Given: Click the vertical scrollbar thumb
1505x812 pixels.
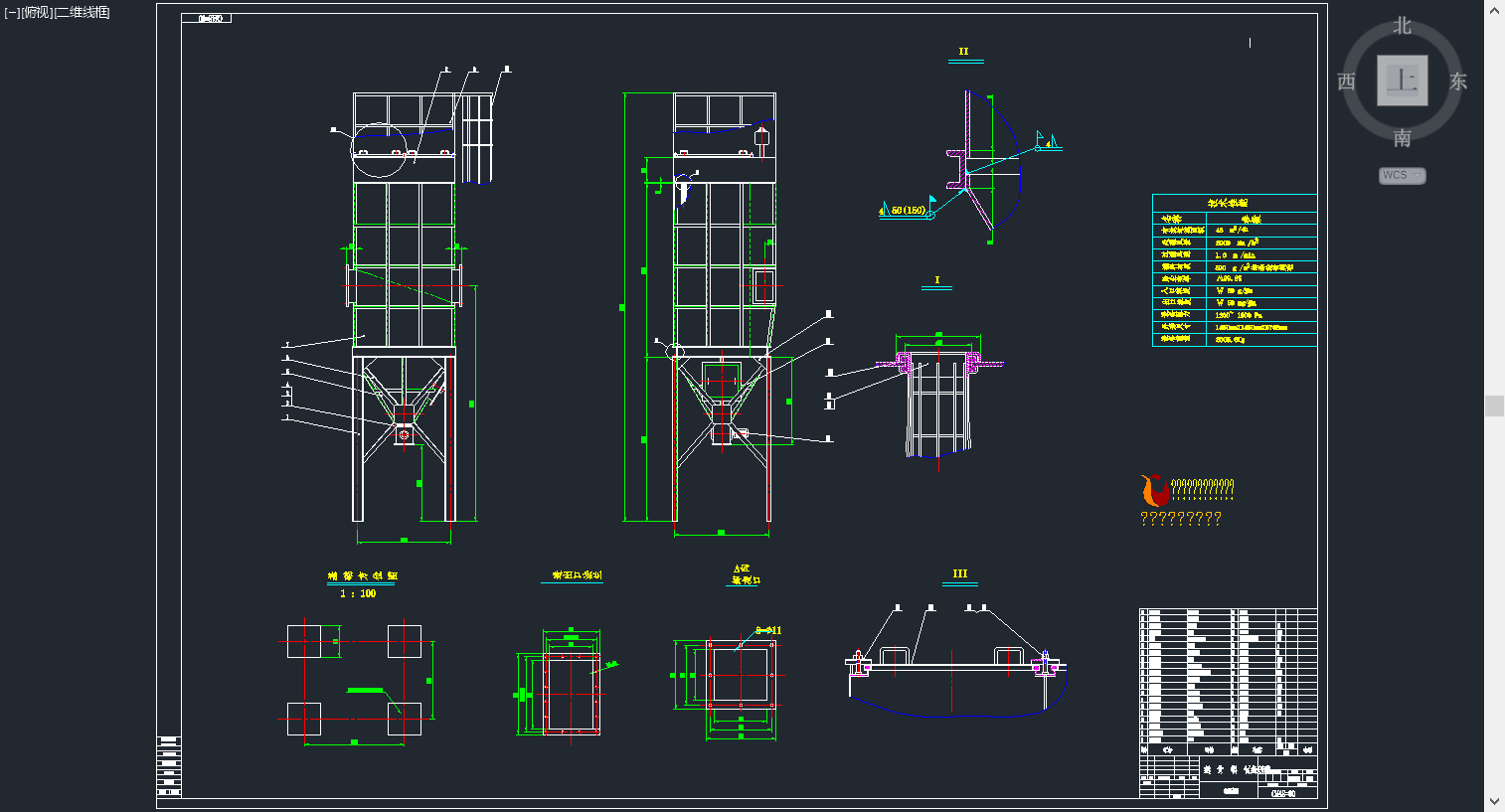Looking at the screenshot, I should click(1494, 406).
